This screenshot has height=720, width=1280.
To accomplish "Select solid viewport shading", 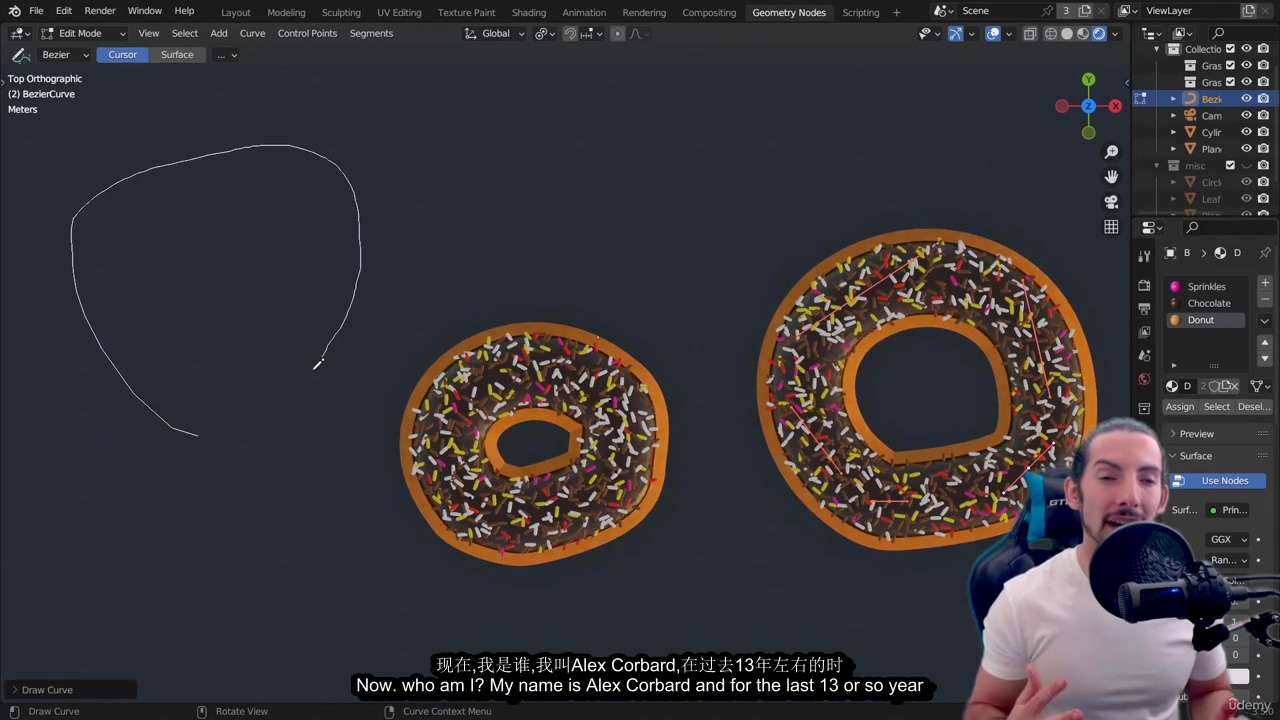I will [x=1067, y=33].
